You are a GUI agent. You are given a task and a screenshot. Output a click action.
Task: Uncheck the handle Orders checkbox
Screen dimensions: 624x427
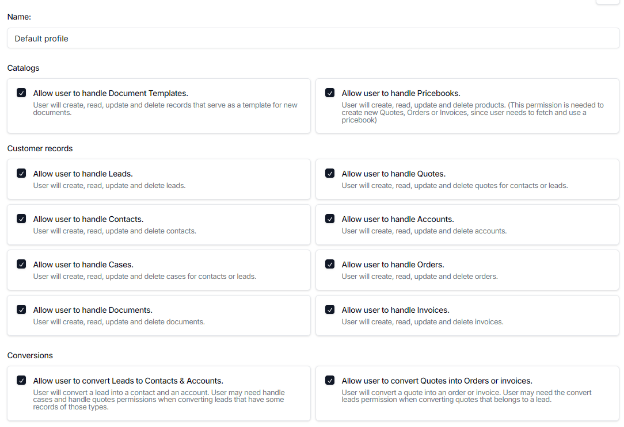click(x=330, y=265)
